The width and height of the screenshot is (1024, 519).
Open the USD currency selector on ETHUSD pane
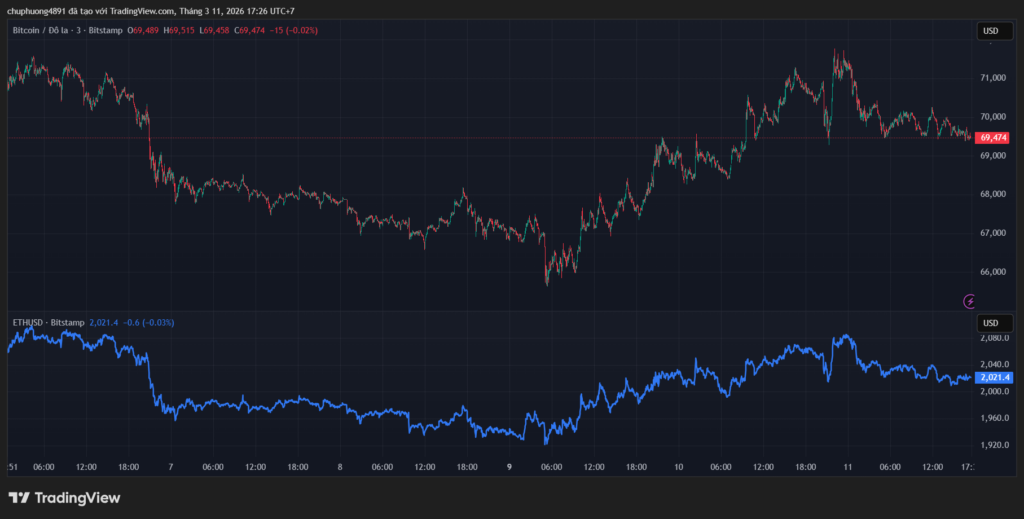[x=990, y=323]
